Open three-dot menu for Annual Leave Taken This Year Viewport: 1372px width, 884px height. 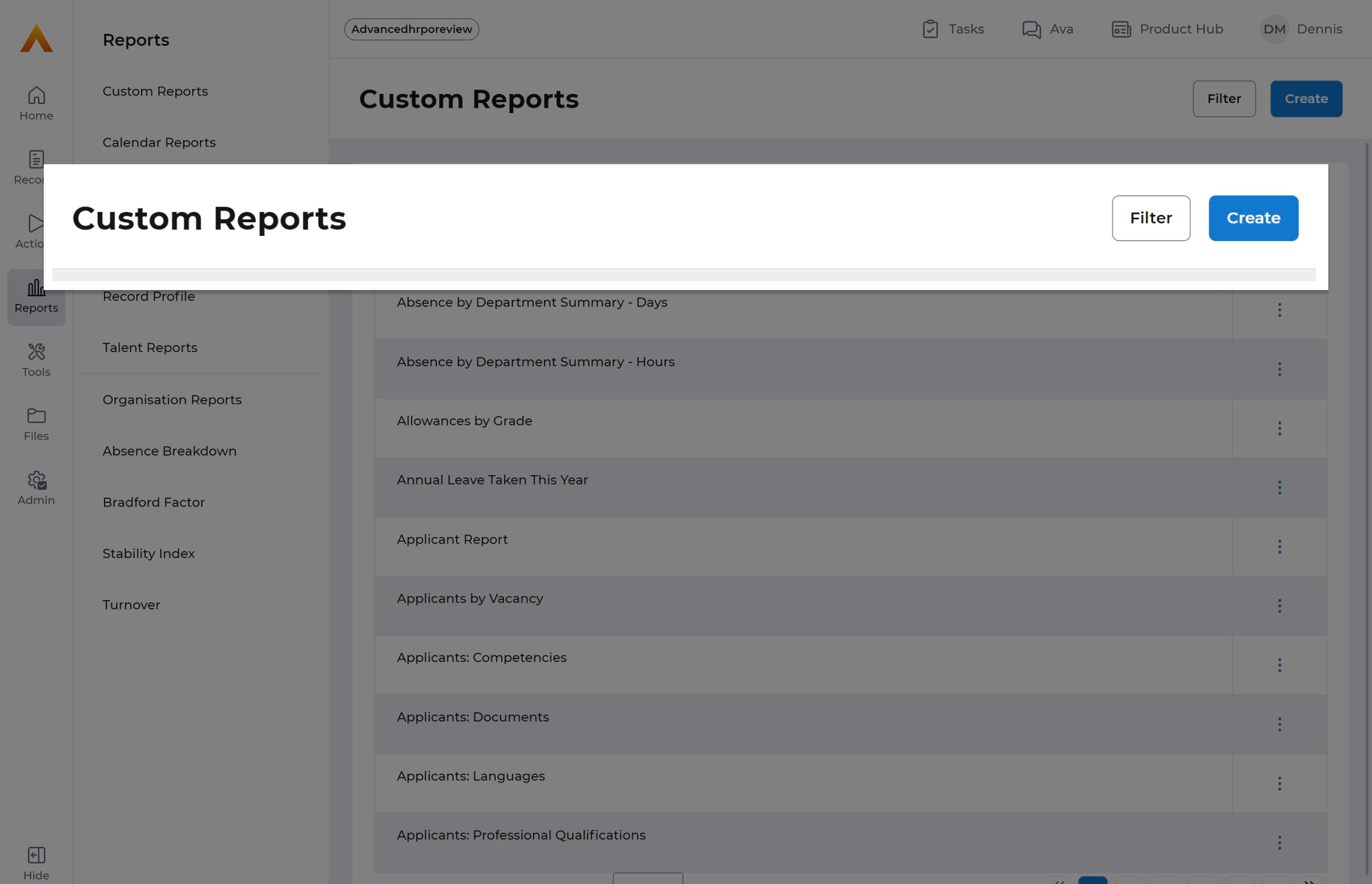pos(1279,487)
